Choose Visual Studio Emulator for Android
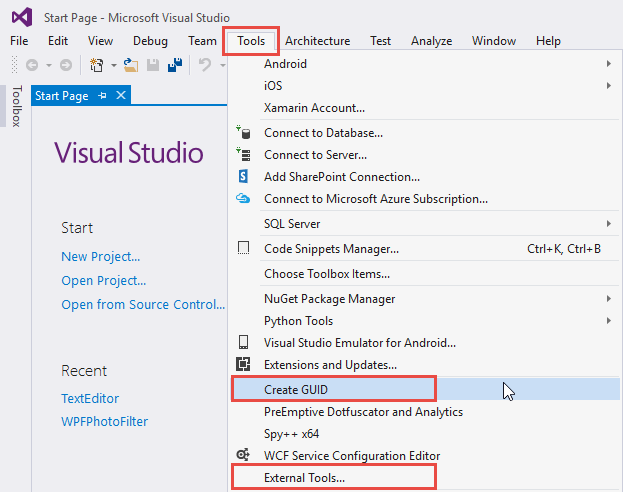 pyautogui.click(x=426, y=343)
